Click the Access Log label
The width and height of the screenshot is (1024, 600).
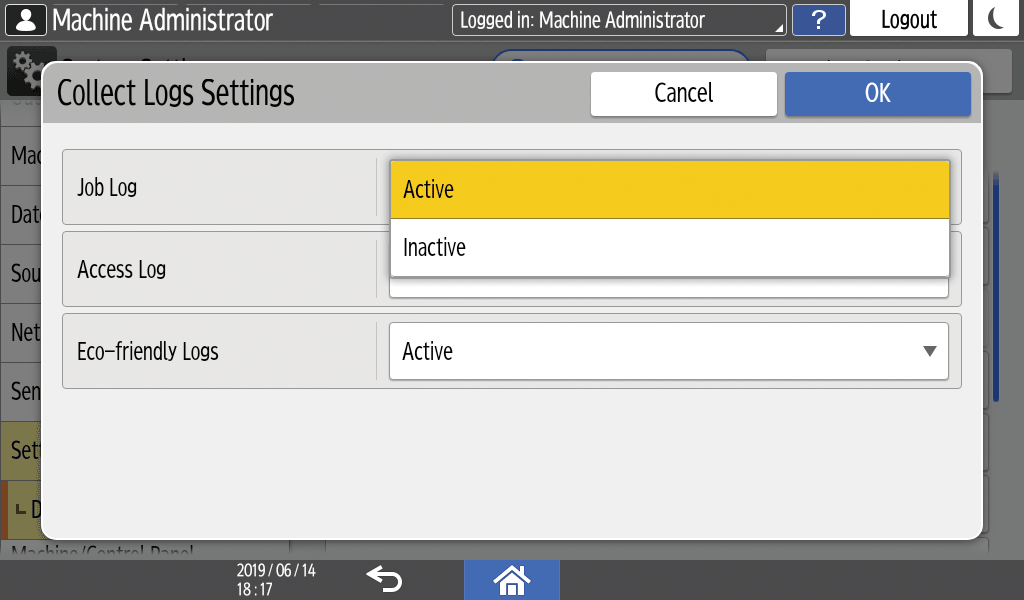[x=121, y=269]
